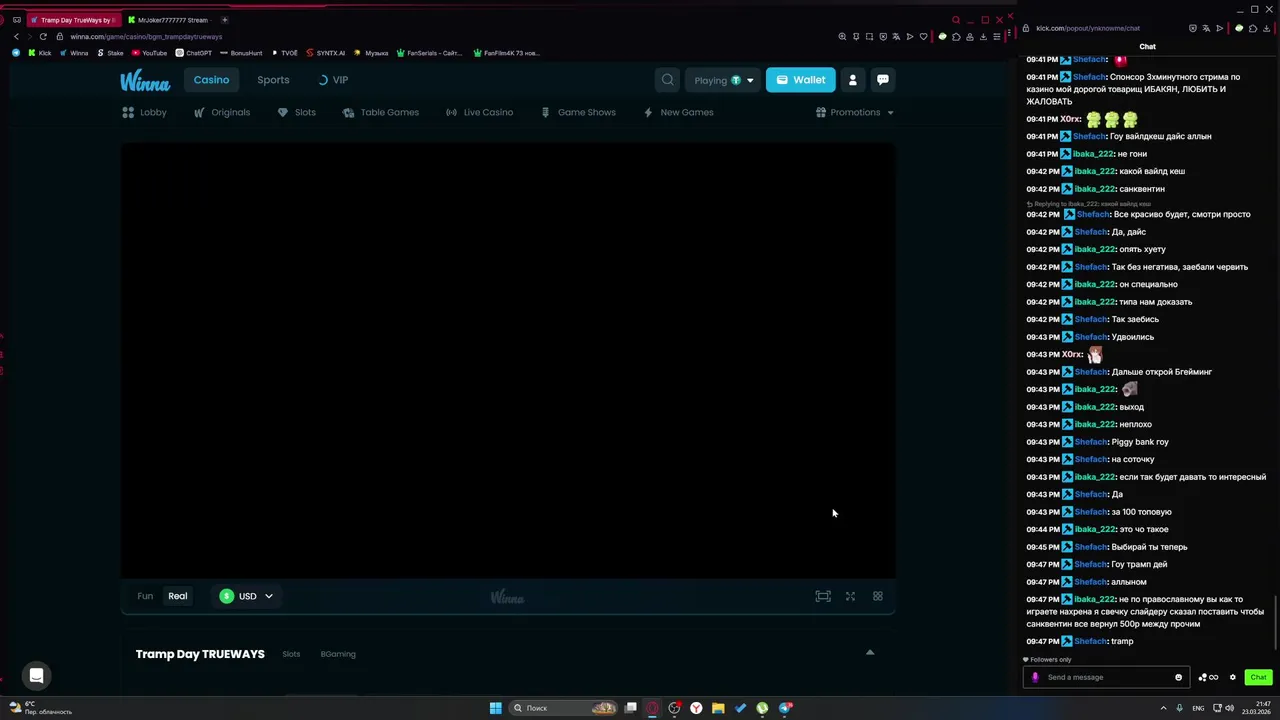
Task: Open the SYNTX.AI bookmark
Action: click(326, 53)
